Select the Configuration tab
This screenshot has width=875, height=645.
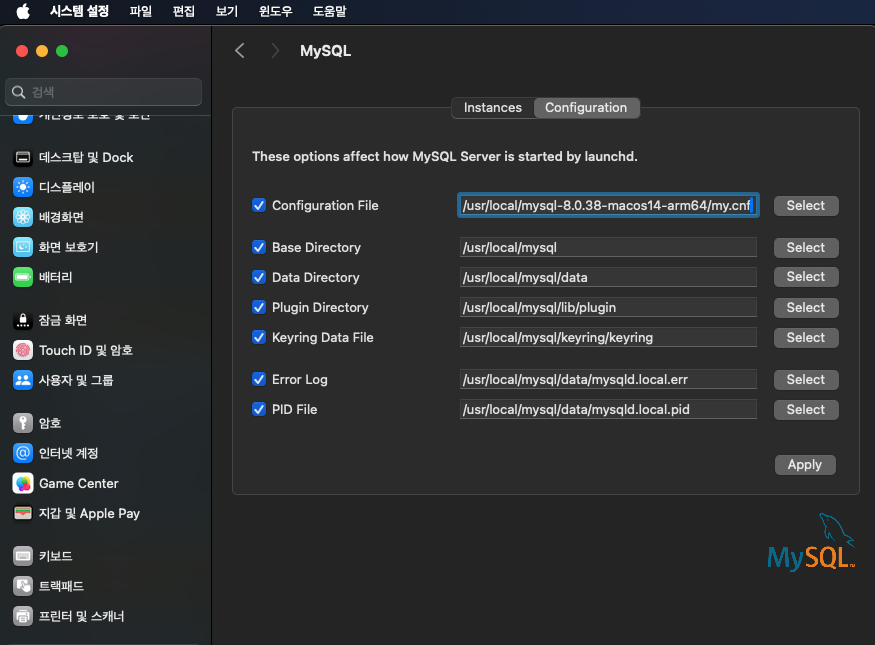[586, 108]
